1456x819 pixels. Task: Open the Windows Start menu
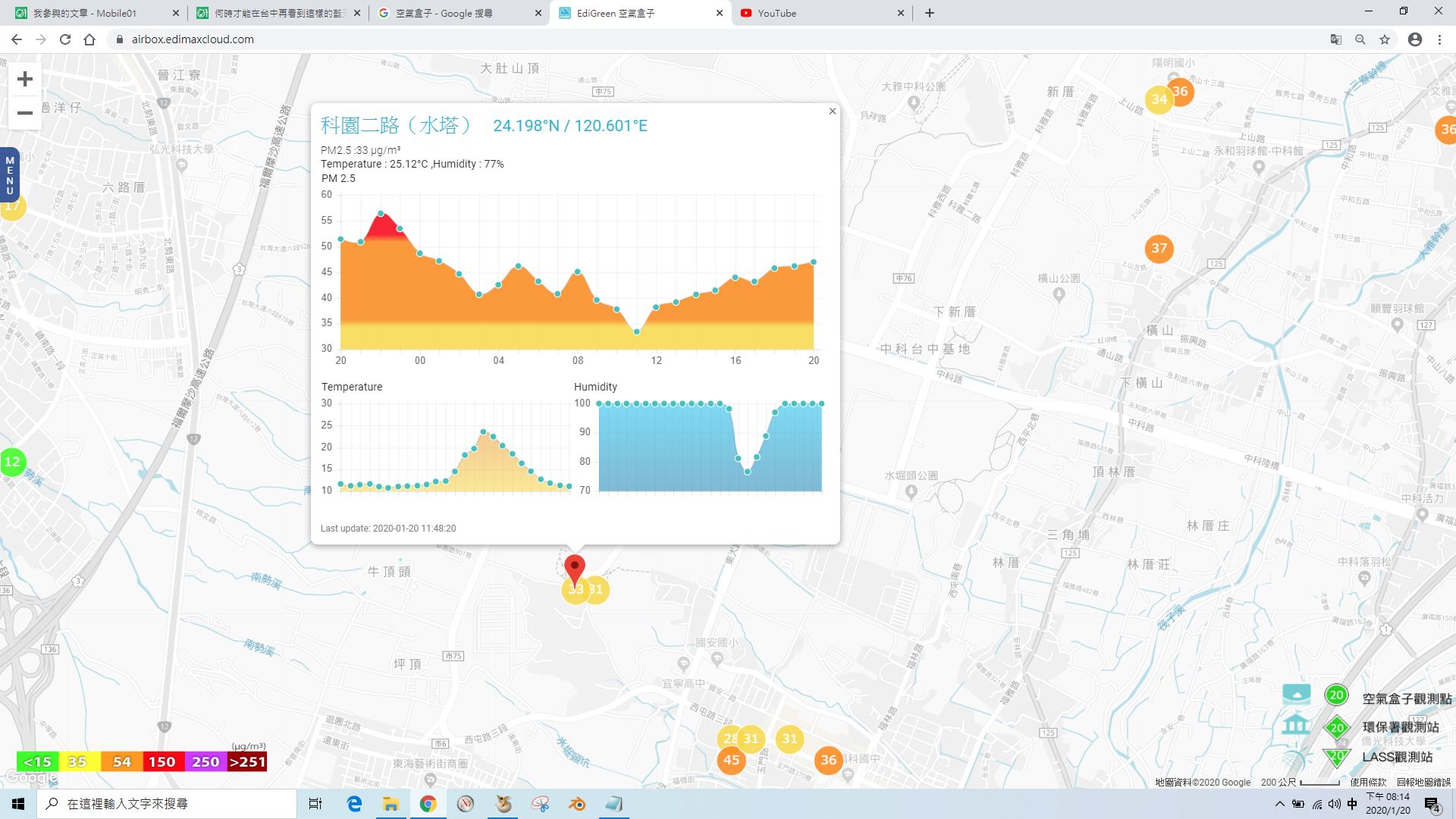click(18, 804)
